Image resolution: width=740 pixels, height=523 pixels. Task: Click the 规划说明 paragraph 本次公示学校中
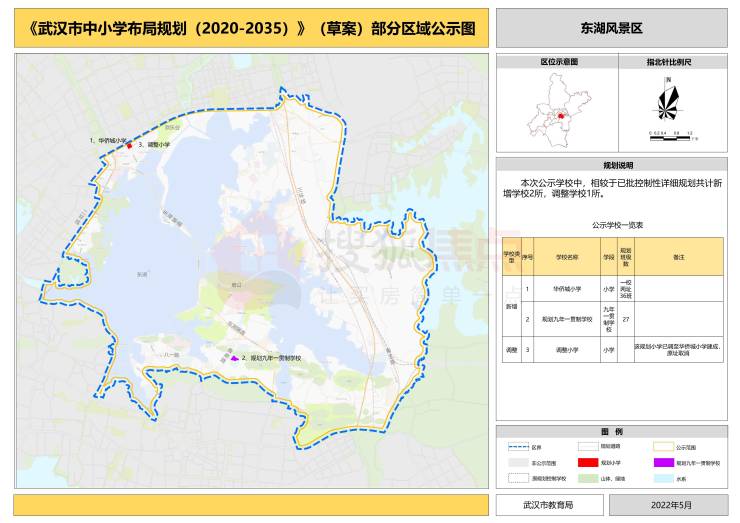click(613, 188)
